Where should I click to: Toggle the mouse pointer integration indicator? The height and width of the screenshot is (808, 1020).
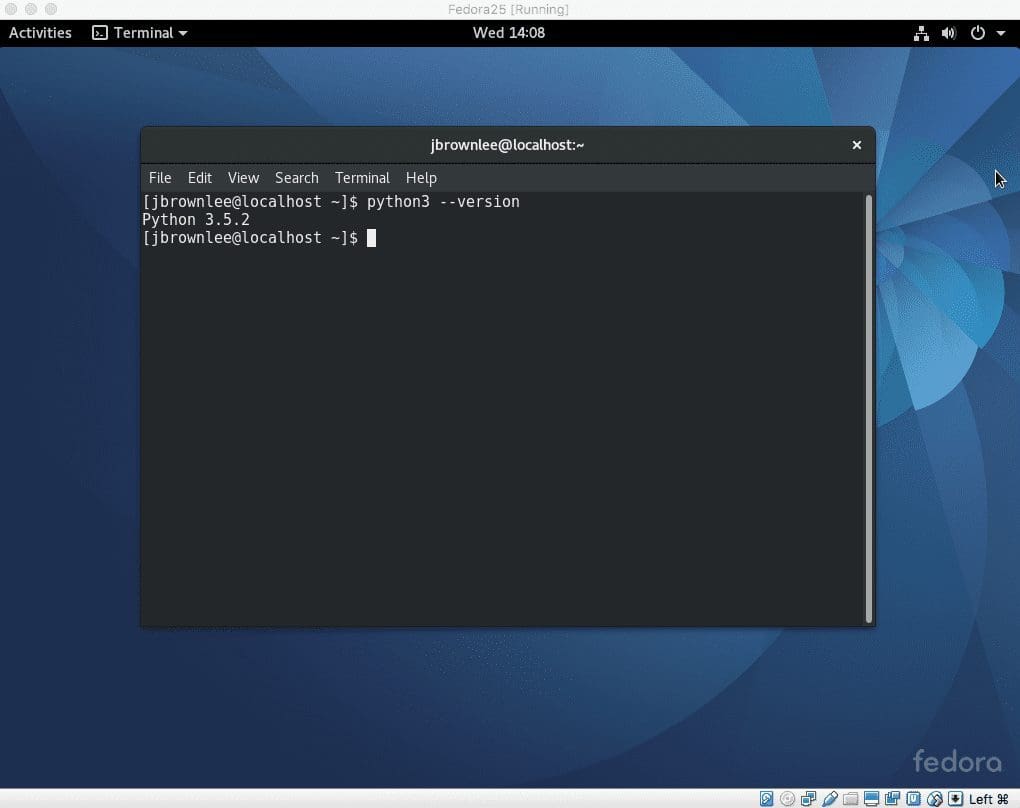pos(934,798)
